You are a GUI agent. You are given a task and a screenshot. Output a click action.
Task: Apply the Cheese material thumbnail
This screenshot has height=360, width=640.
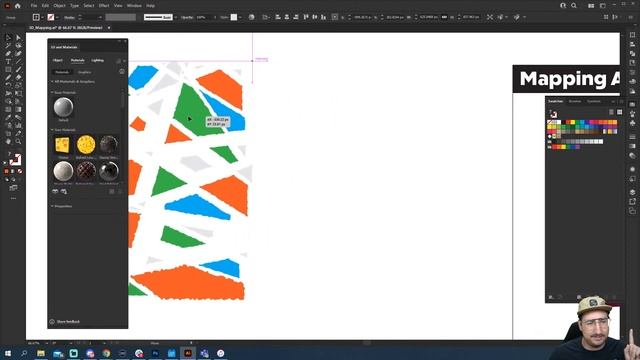pos(62,145)
